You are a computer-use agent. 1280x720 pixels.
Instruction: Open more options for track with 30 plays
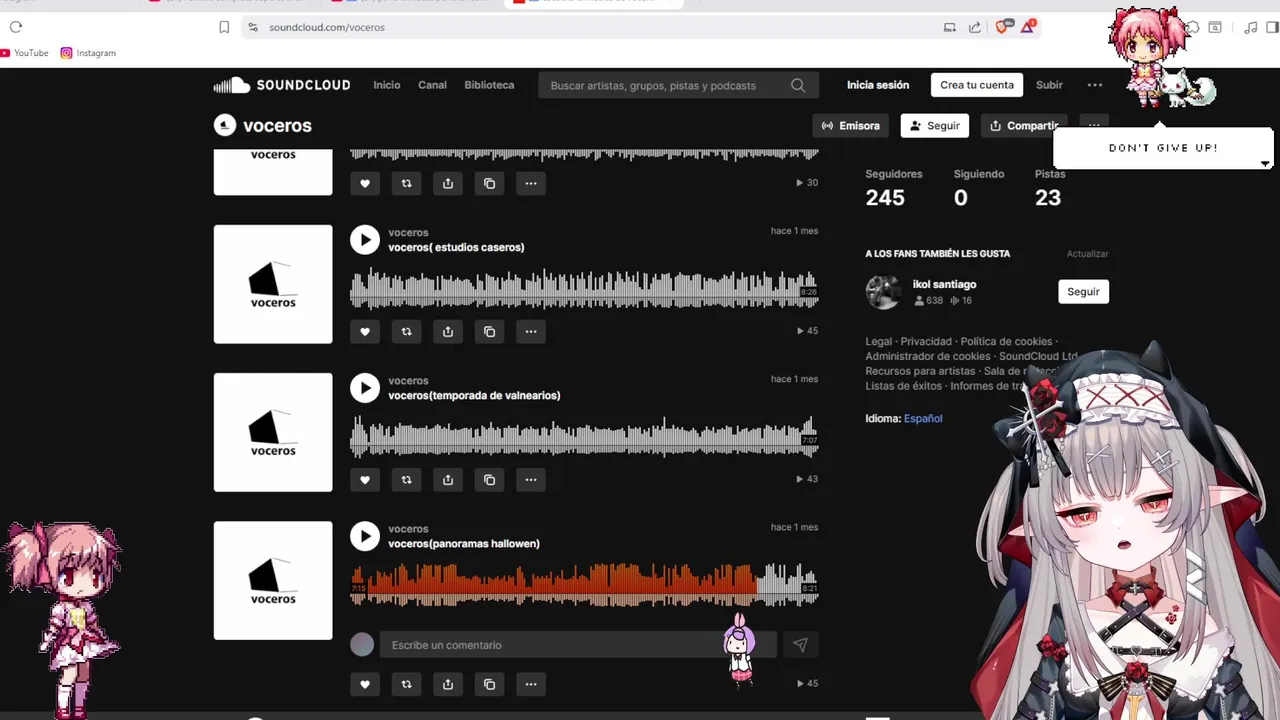(x=531, y=183)
